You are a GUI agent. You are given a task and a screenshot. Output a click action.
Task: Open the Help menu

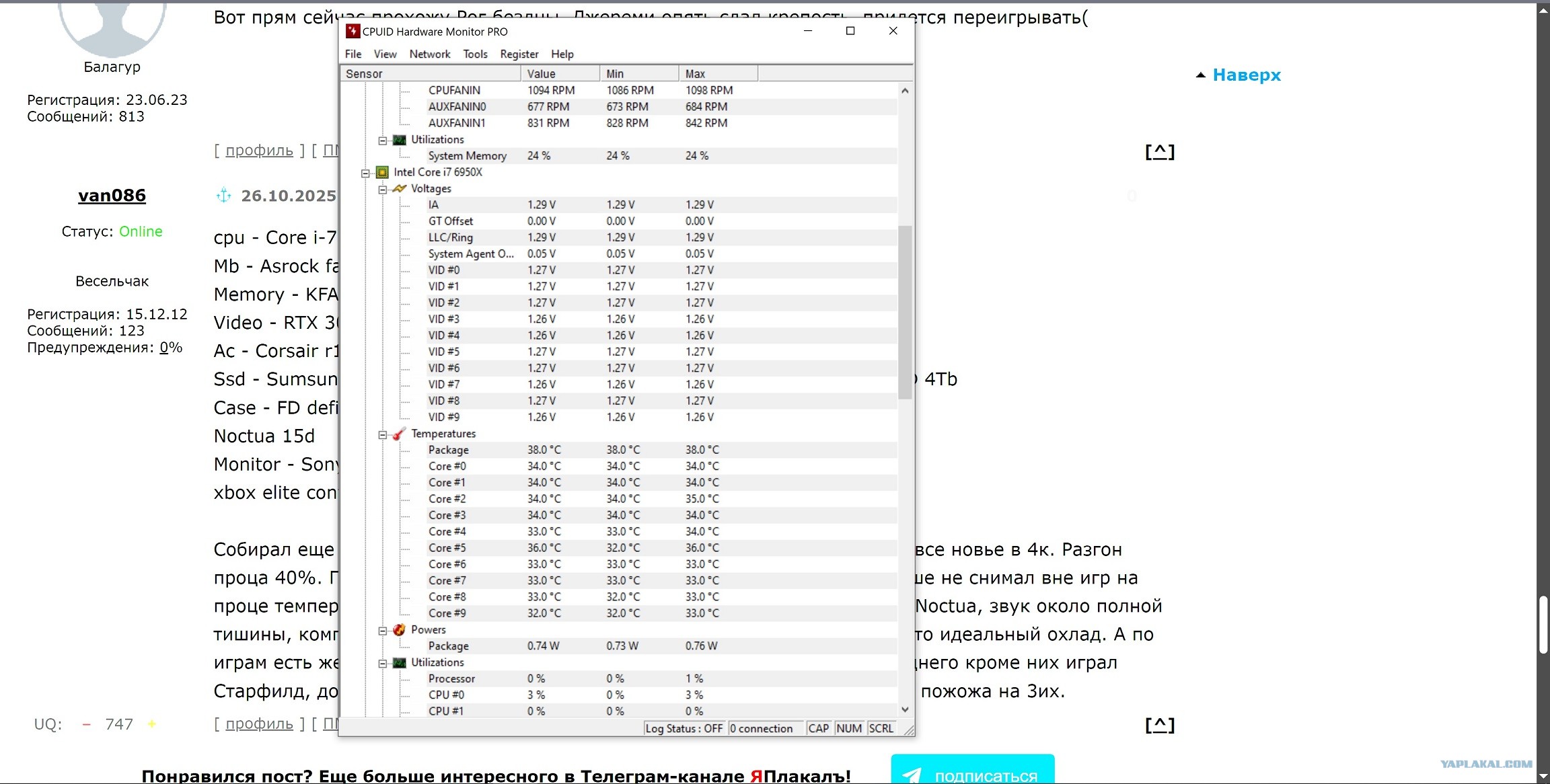pos(562,54)
